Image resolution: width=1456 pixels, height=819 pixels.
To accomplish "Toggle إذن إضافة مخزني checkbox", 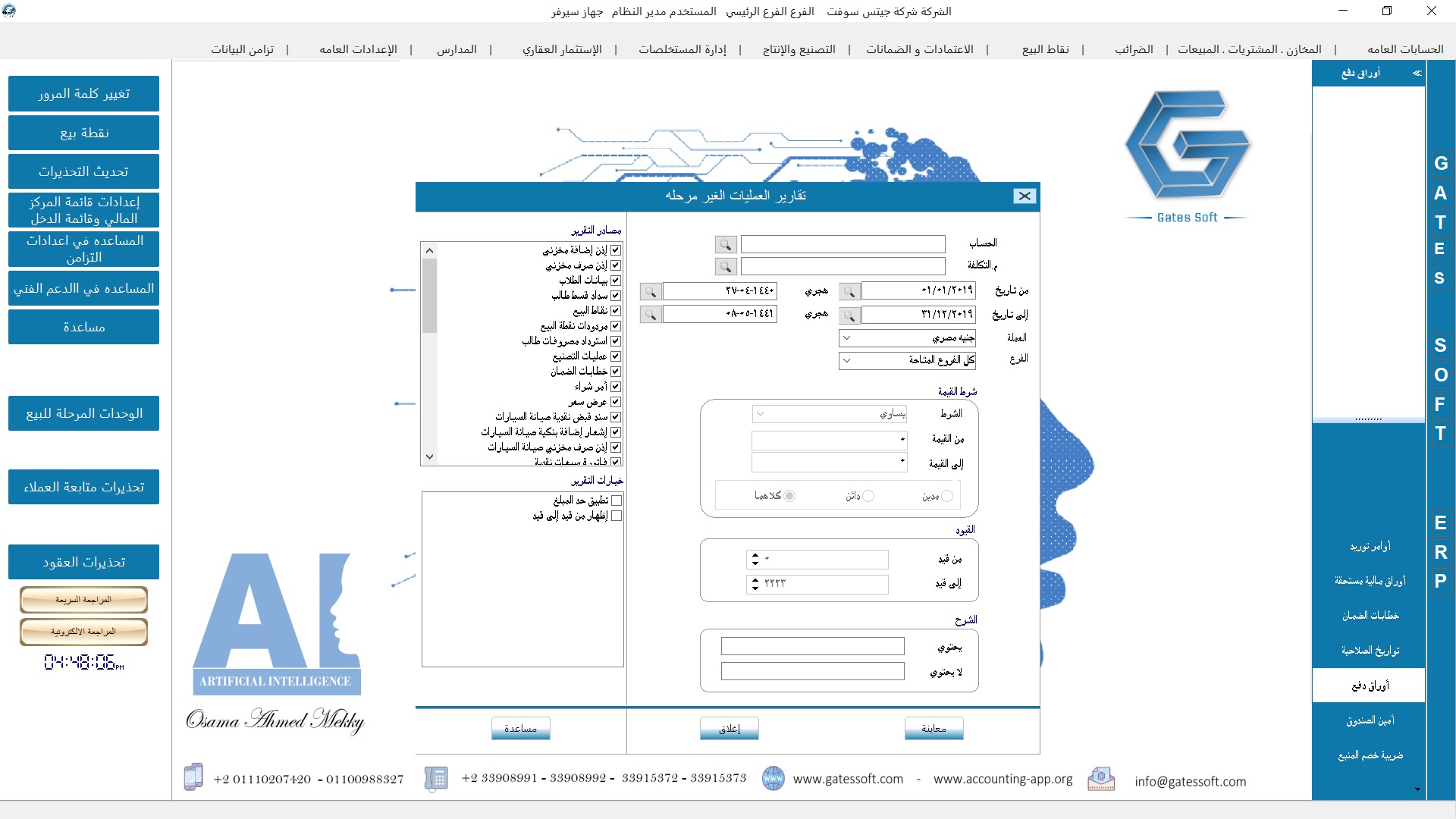I will [x=616, y=249].
